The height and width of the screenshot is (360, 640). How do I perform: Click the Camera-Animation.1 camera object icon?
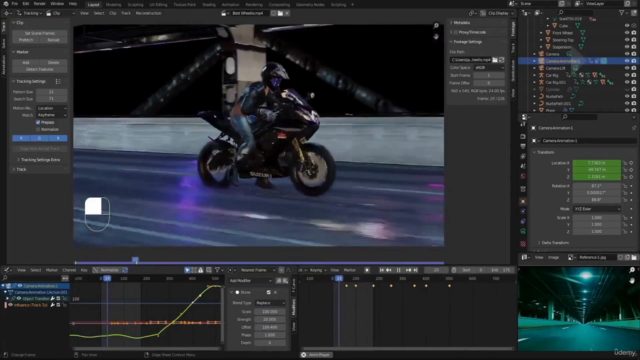click(541, 61)
